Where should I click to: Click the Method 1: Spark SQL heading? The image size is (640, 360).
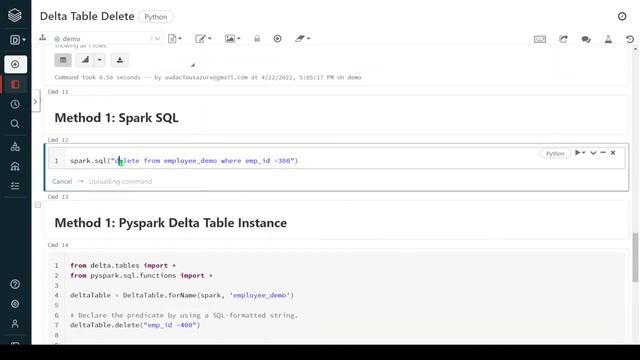[x=116, y=118]
